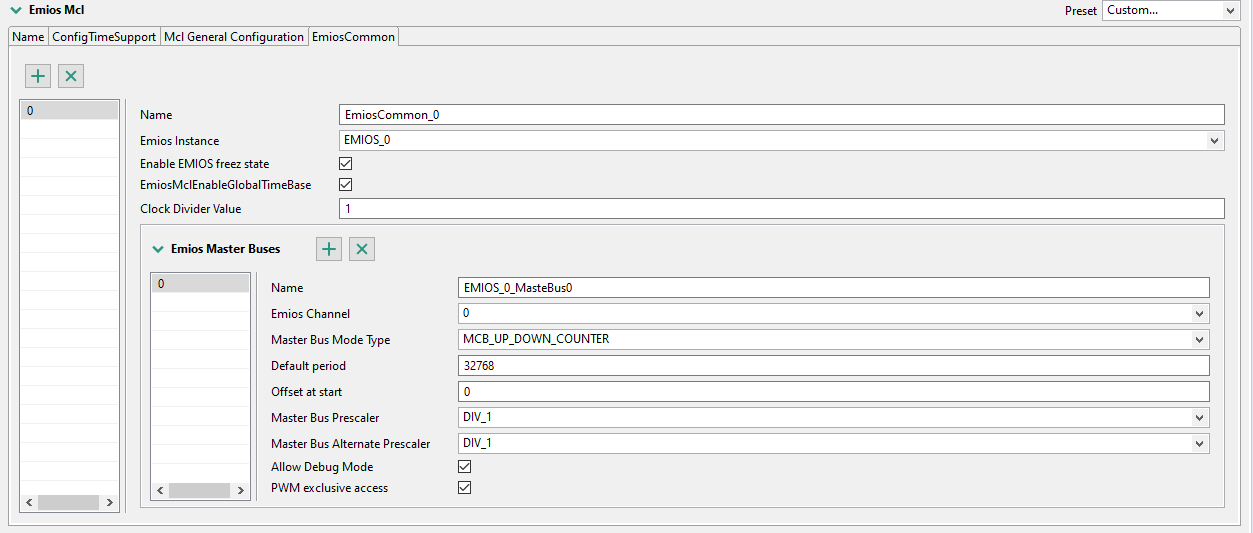Open Mcl General Configuration tab
The width and height of the screenshot is (1253, 533).
click(x=234, y=37)
